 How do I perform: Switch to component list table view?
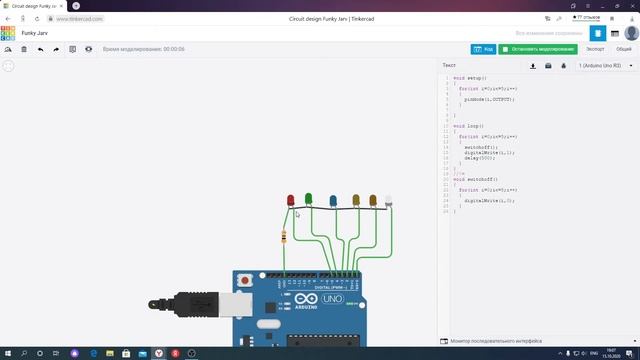point(615,33)
